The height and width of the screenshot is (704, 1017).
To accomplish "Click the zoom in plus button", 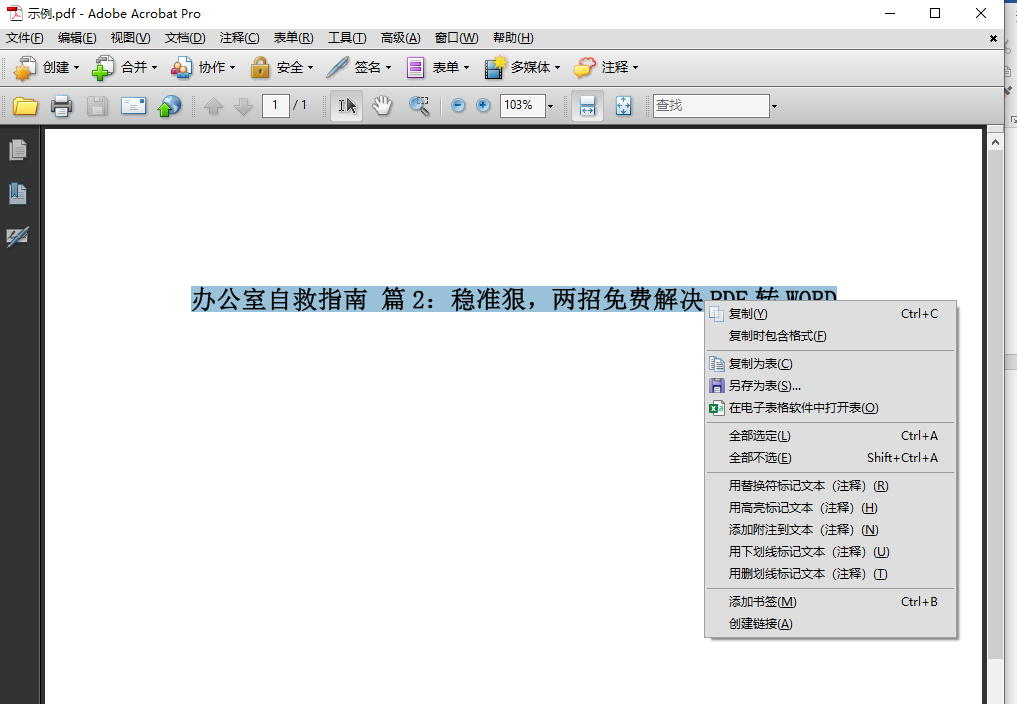I will click(483, 105).
